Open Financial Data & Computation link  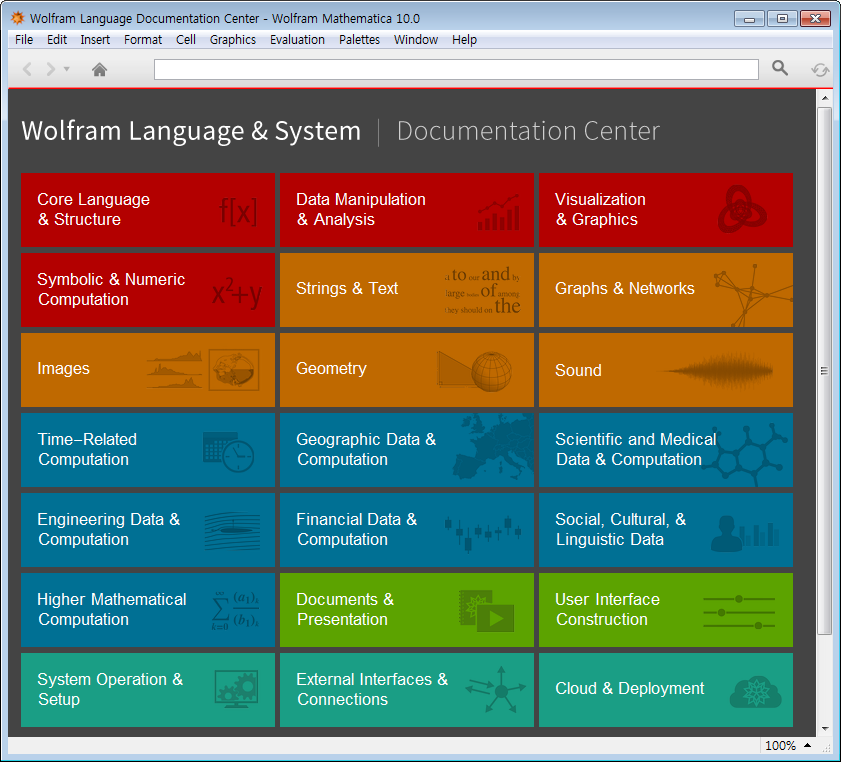click(x=356, y=529)
